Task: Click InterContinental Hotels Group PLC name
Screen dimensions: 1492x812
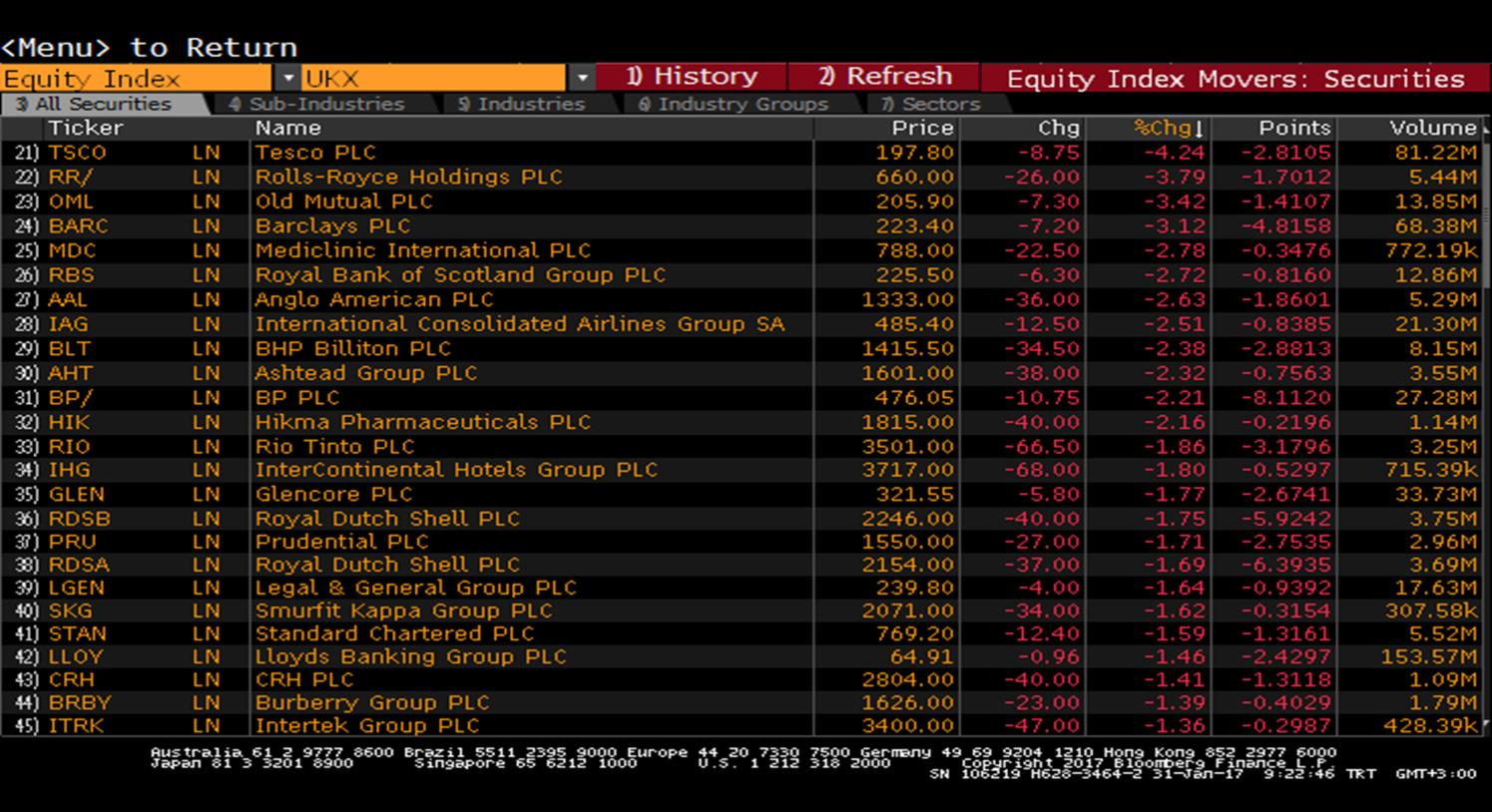Action: pyautogui.click(x=456, y=470)
